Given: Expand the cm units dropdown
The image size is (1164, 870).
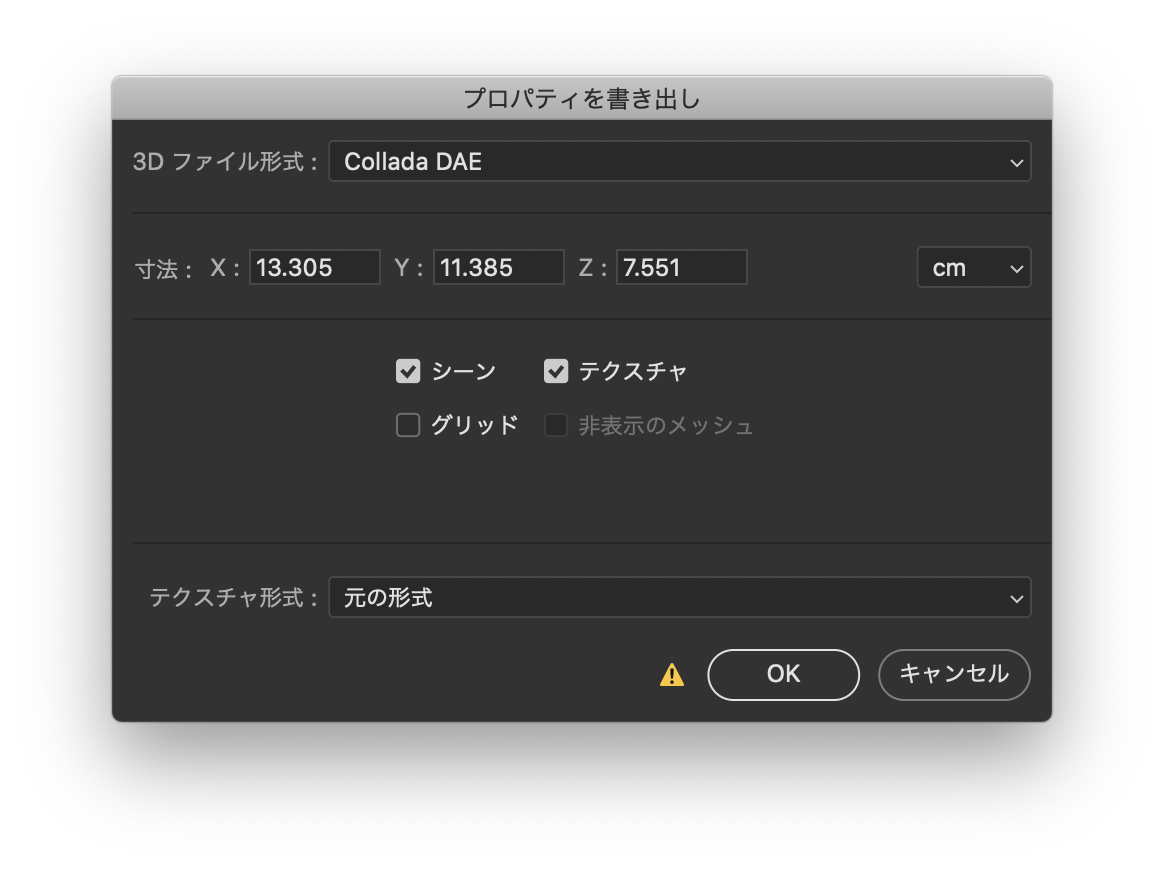Looking at the screenshot, I should coord(973,268).
